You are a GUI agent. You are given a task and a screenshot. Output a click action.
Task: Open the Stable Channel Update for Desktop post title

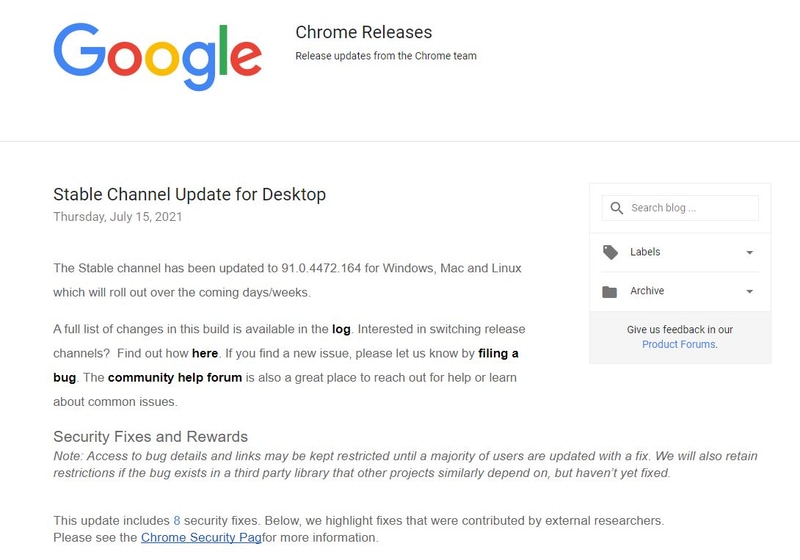[x=189, y=194]
